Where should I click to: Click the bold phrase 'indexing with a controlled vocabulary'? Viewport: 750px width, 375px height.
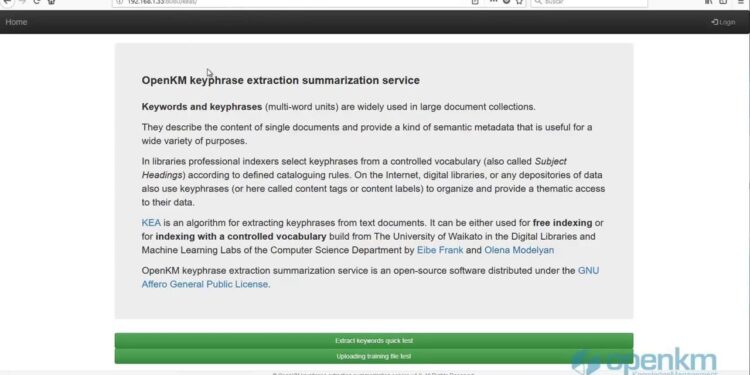click(x=241, y=236)
